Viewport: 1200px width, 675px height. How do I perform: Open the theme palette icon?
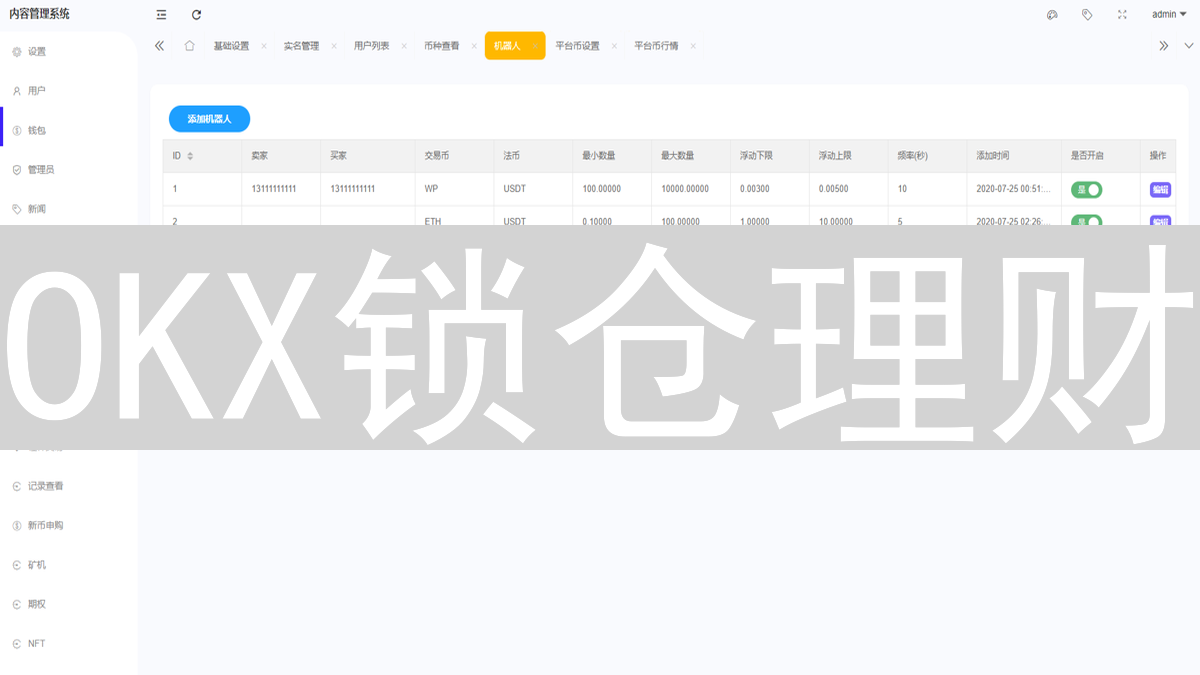pos(1052,15)
